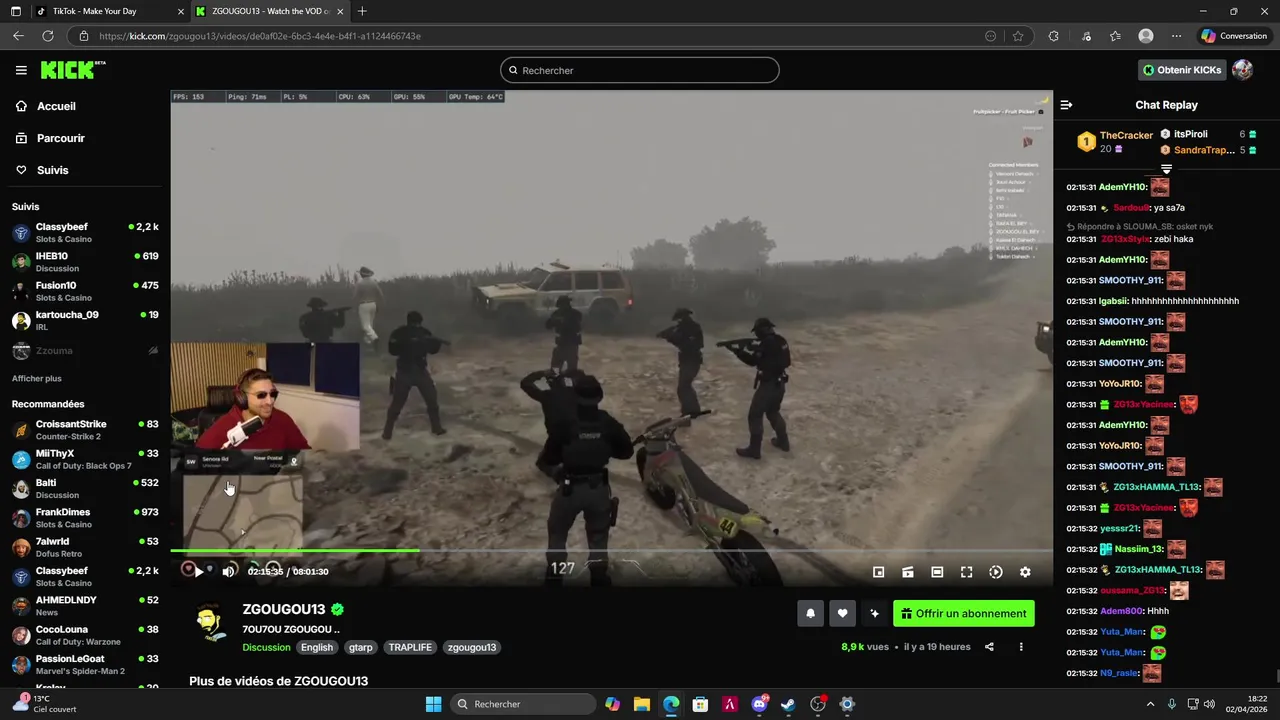The height and width of the screenshot is (720, 1280).
Task: Click the sparkle button next to the heart
Action: coord(874,614)
